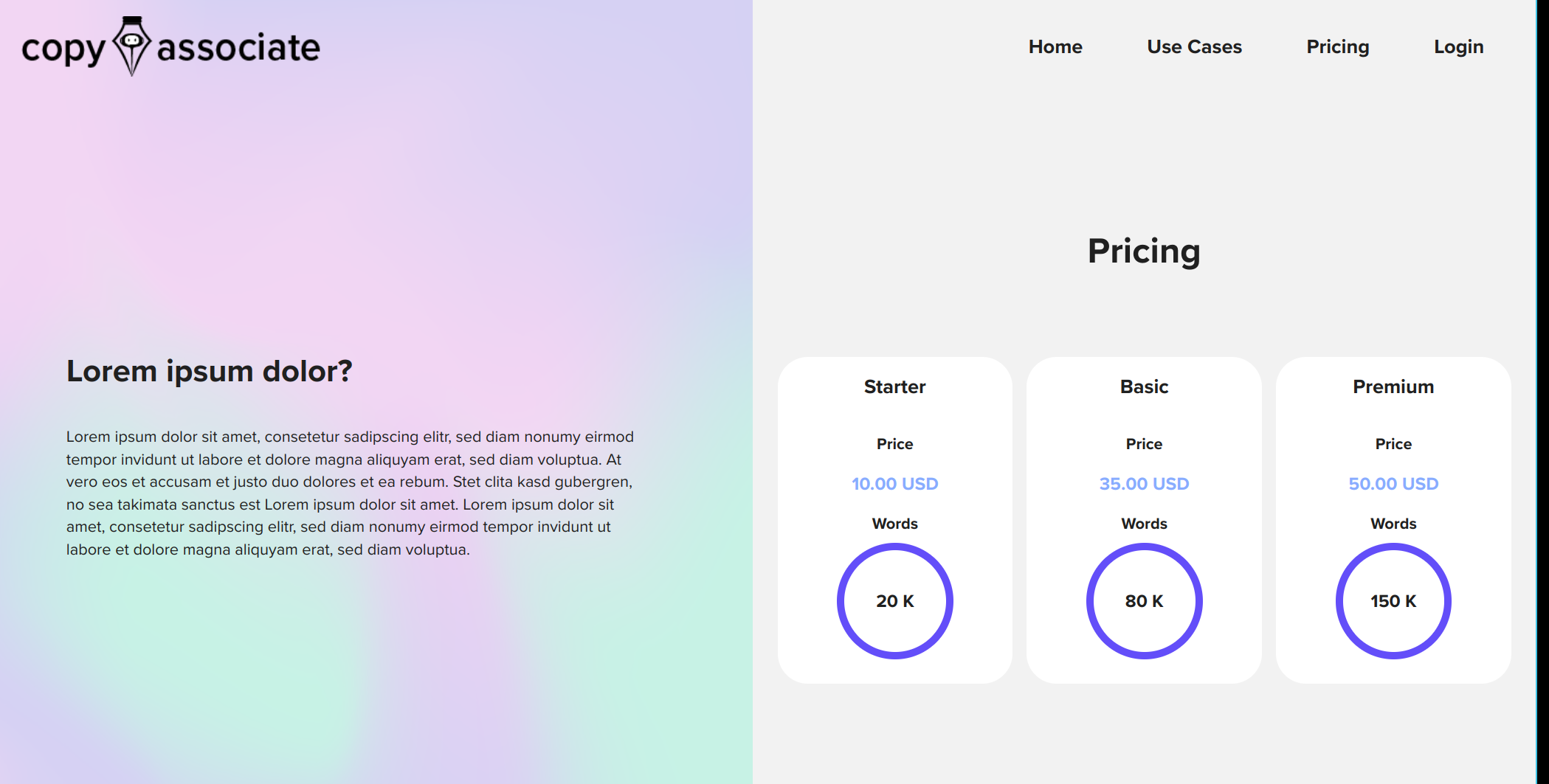Click the 20 K words circle
This screenshot has height=784, width=1549.
[894, 601]
